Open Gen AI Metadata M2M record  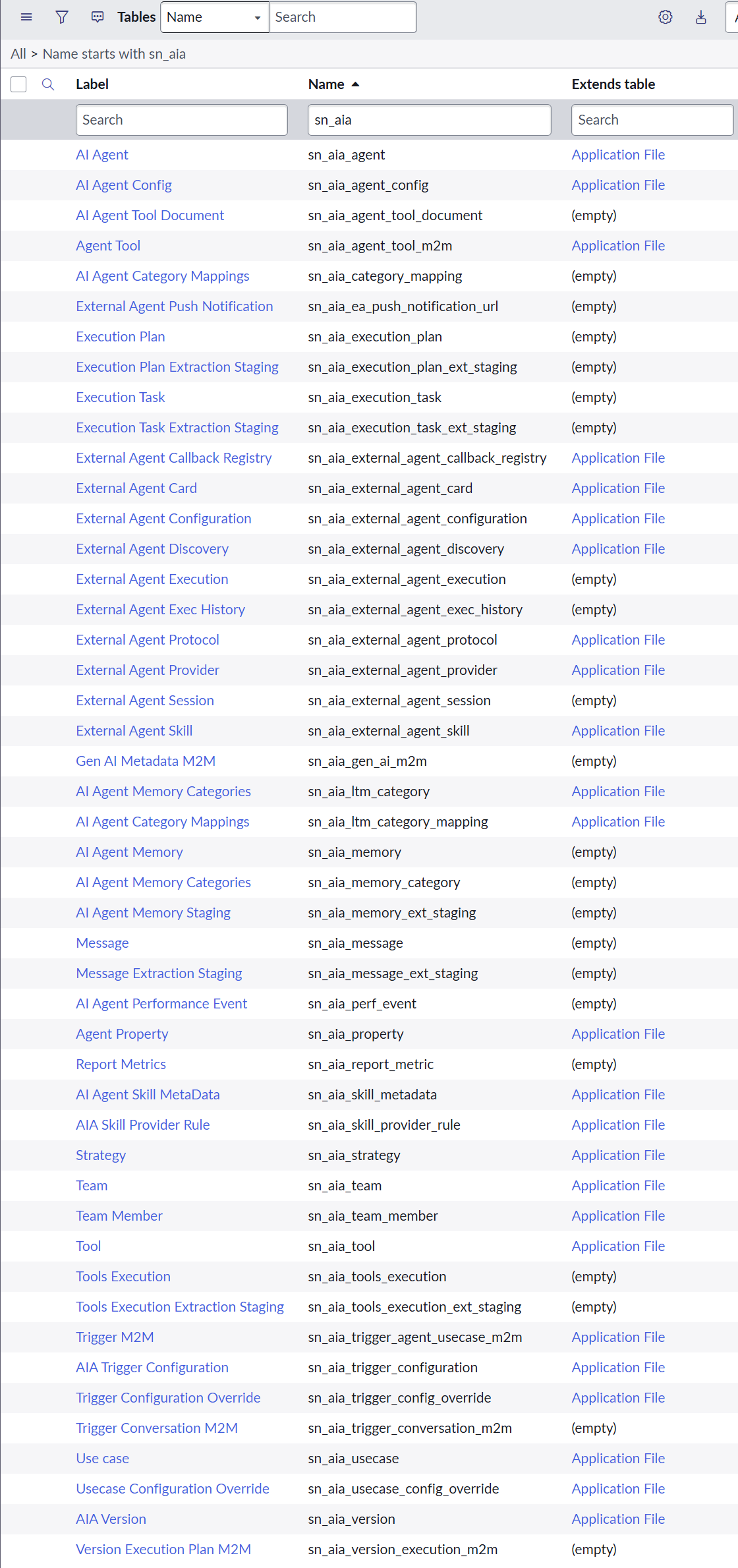(x=146, y=761)
